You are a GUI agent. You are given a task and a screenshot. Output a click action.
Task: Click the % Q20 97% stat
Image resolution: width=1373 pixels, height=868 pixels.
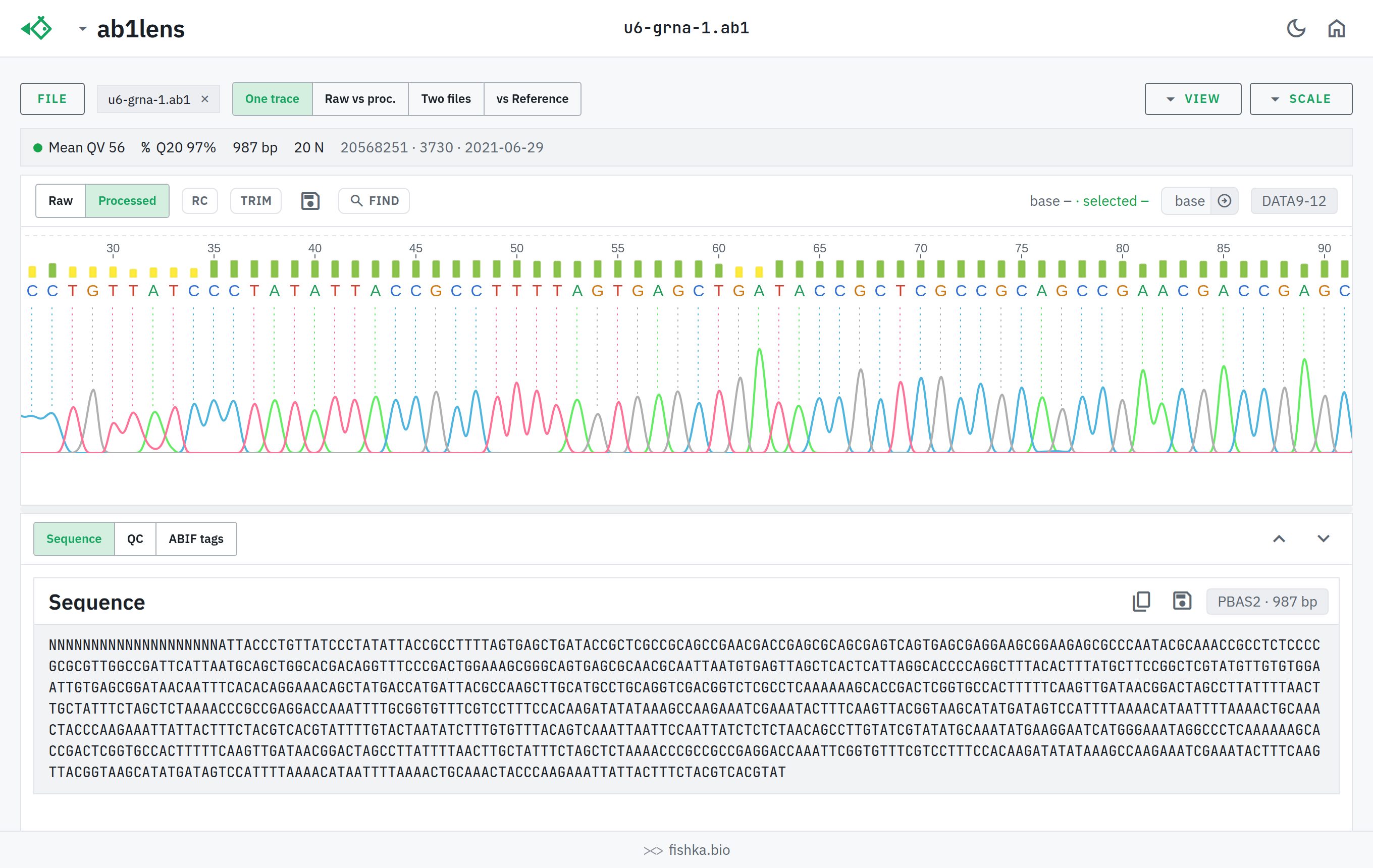(178, 148)
